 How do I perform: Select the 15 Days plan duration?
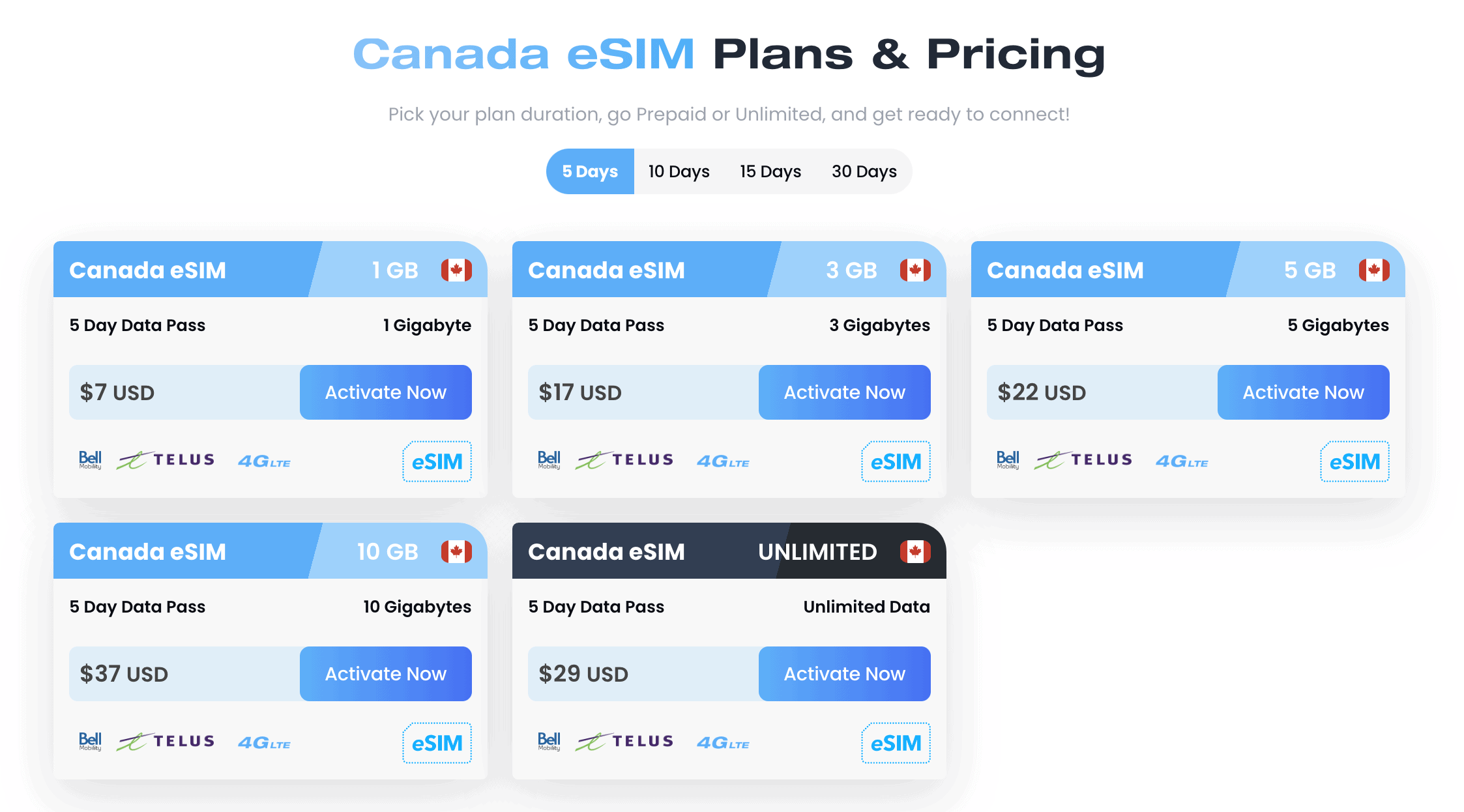point(770,171)
